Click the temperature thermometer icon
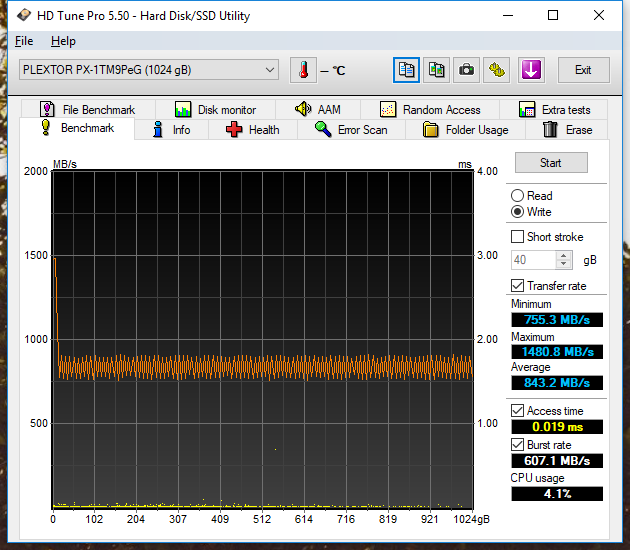Screen dimensions: 630x550 [303, 70]
